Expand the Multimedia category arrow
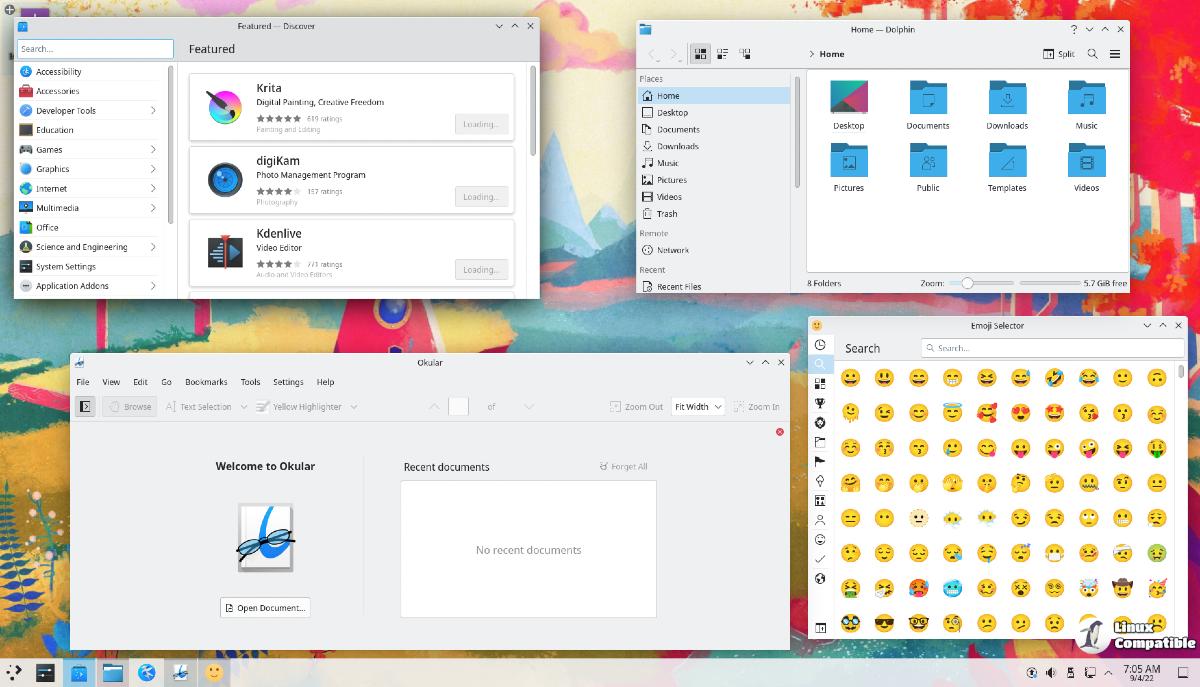Viewport: 1200px width, 687px height. 153,208
